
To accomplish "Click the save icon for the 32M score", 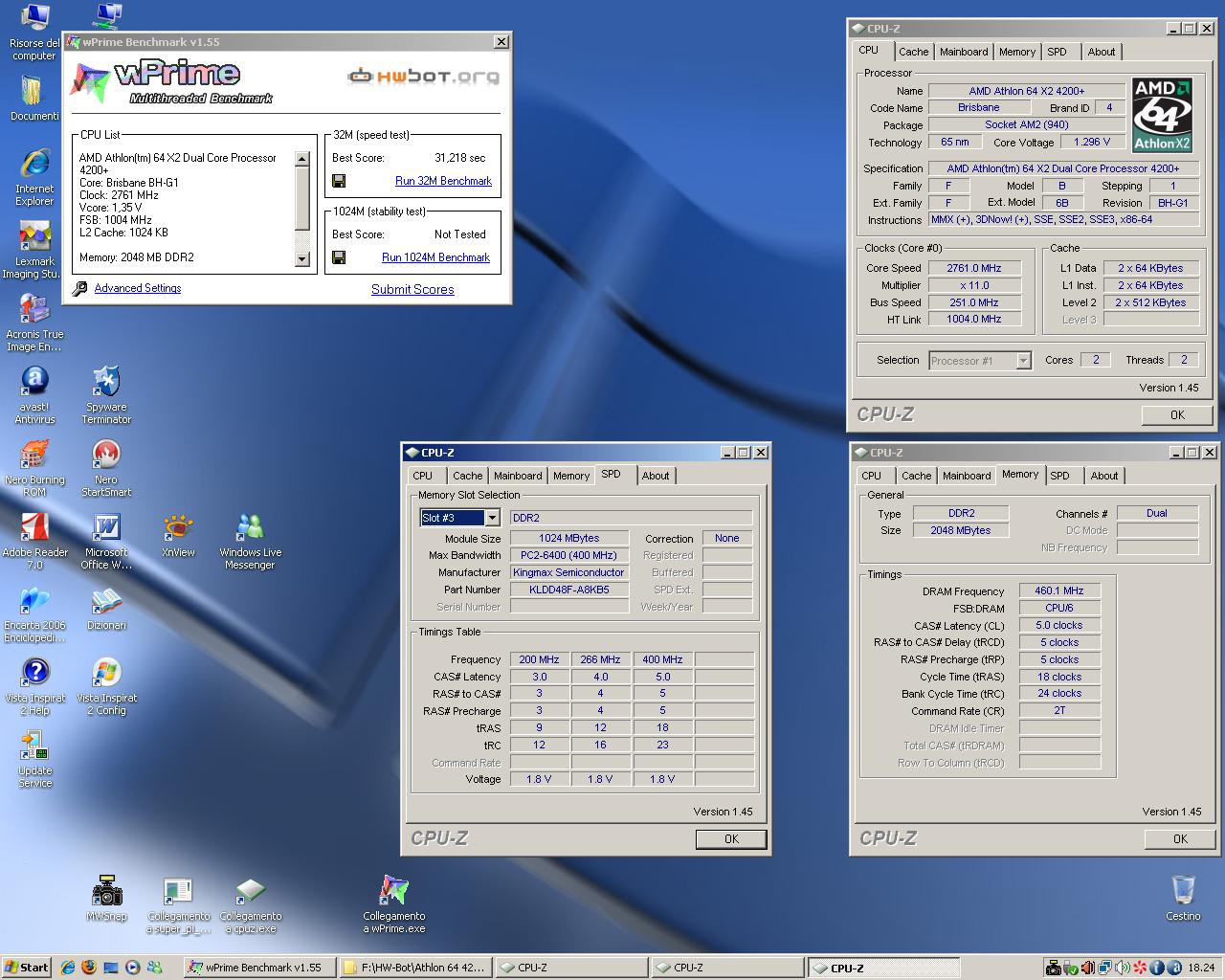I will [x=339, y=181].
